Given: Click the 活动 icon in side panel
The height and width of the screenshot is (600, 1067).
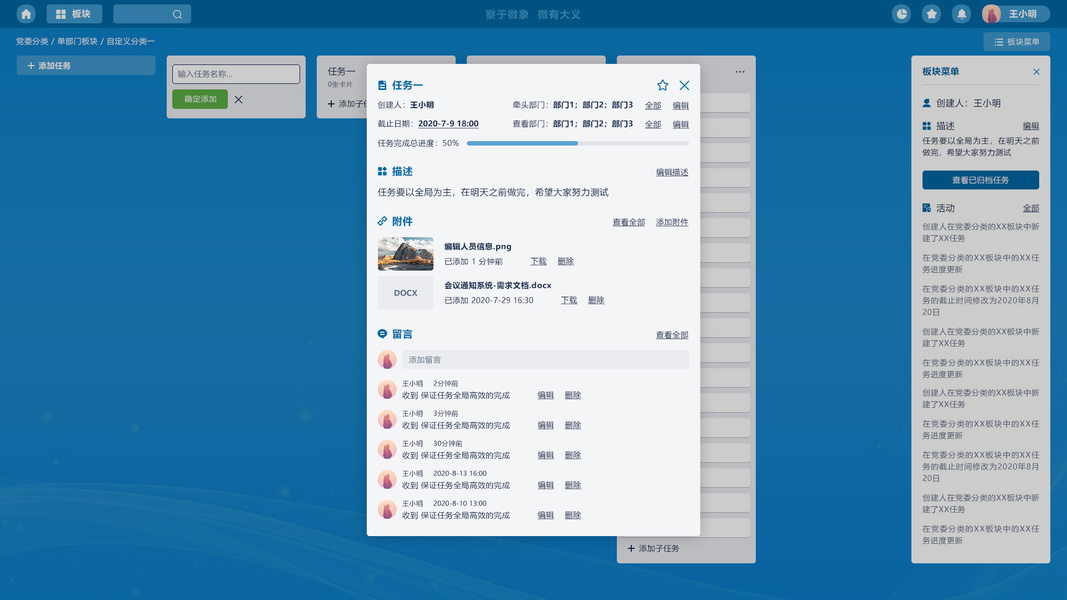Looking at the screenshot, I should pos(926,207).
